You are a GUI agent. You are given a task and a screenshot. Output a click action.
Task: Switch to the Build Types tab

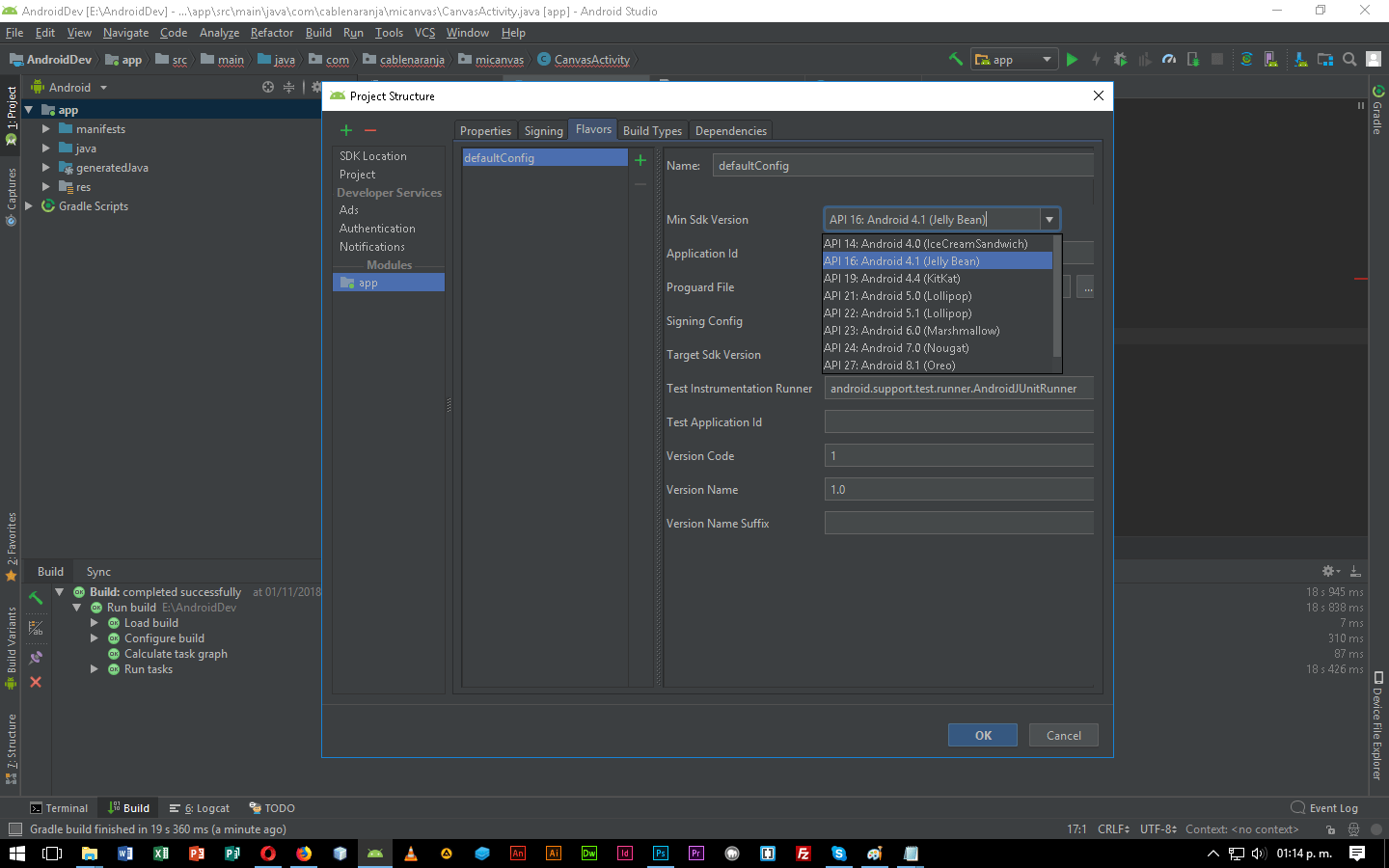pos(652,130)
